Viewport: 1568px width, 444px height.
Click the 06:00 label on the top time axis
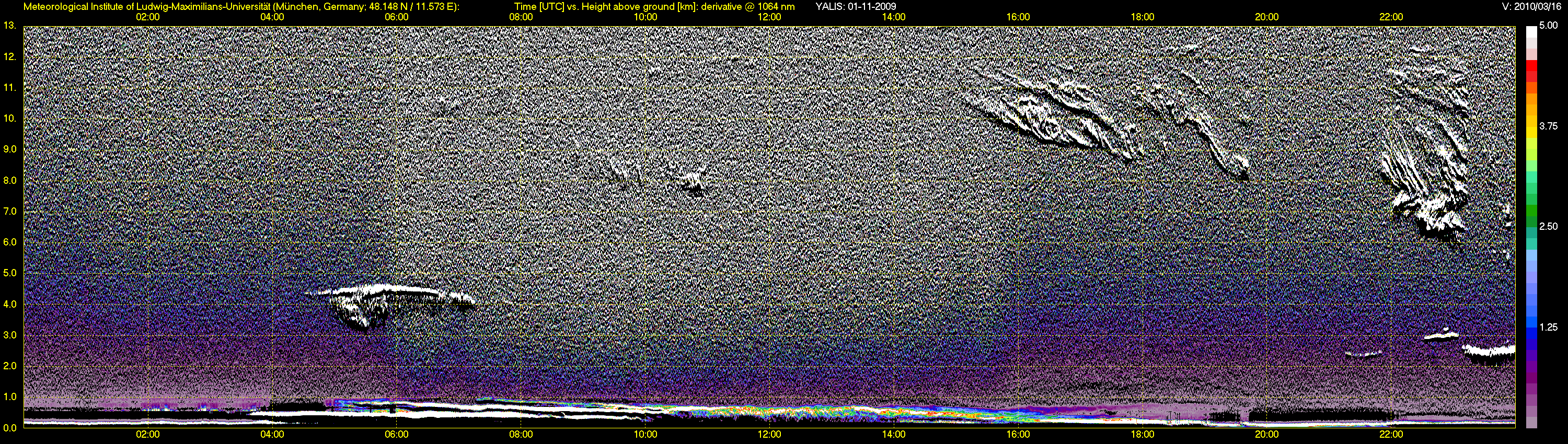(x=396, y=17)
